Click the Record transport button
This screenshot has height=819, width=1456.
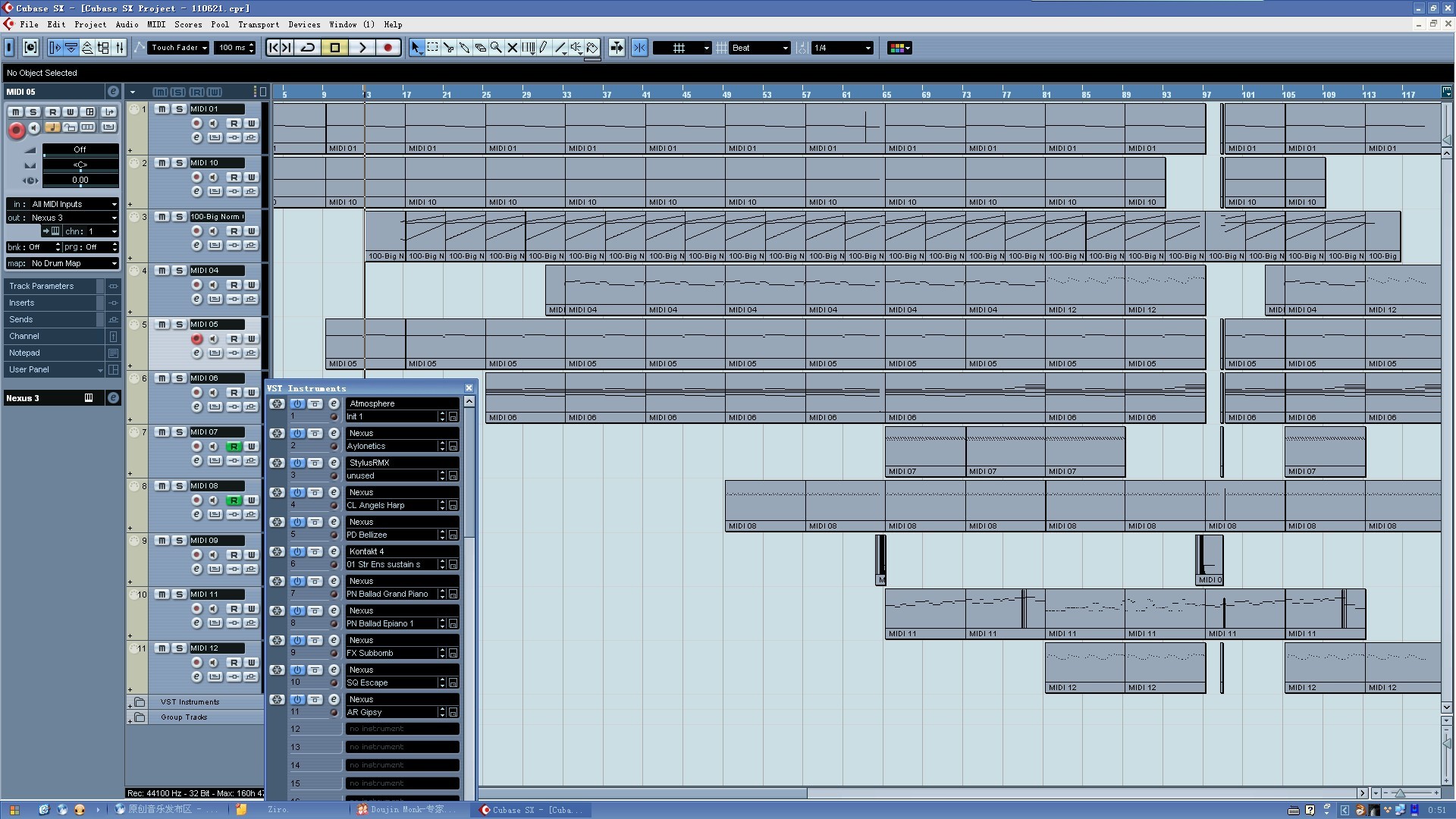pyautogui.click(x=388, y=48)
